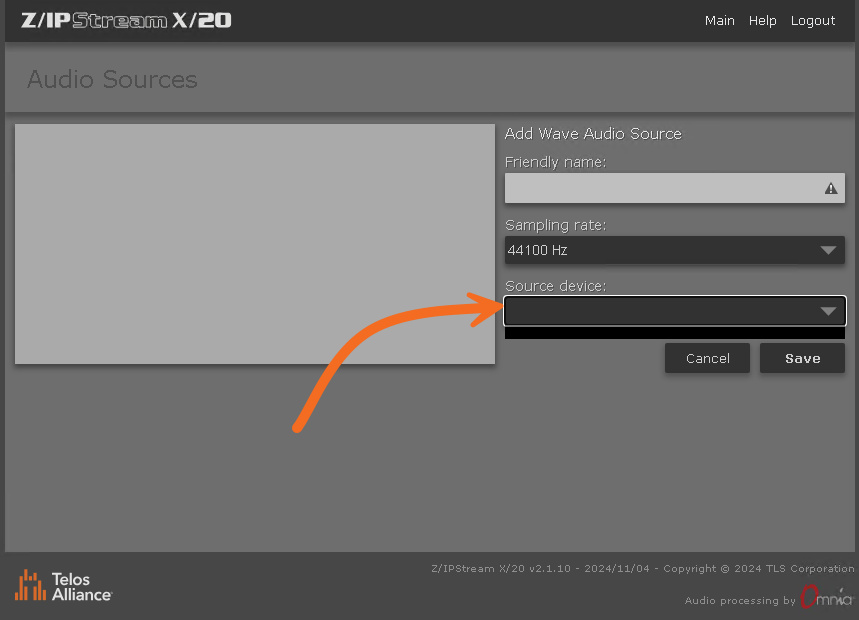Select the black dropdown list below Source device
859x620 pixels.
(674, 333)
